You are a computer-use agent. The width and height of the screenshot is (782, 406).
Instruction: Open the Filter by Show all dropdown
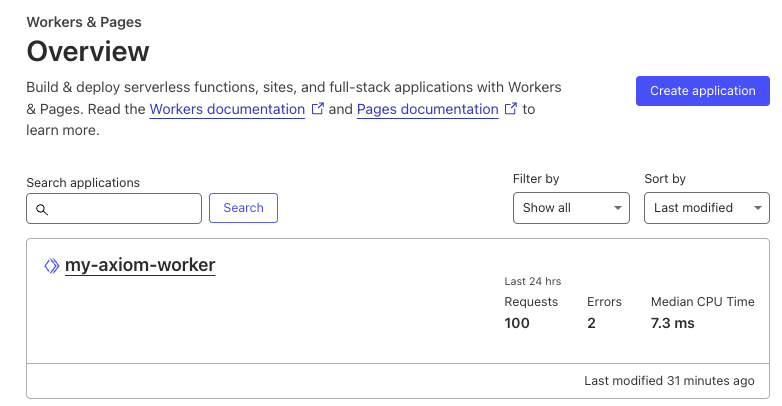pos(571,208)
